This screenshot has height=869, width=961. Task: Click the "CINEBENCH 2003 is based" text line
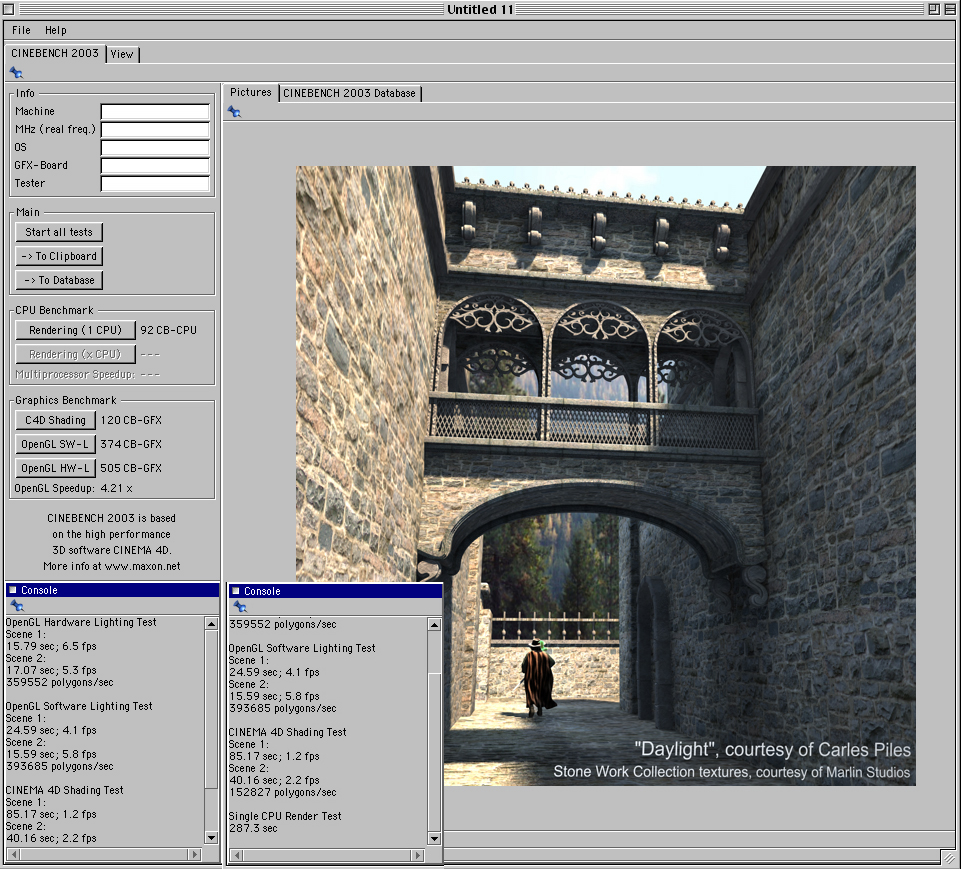112,518
